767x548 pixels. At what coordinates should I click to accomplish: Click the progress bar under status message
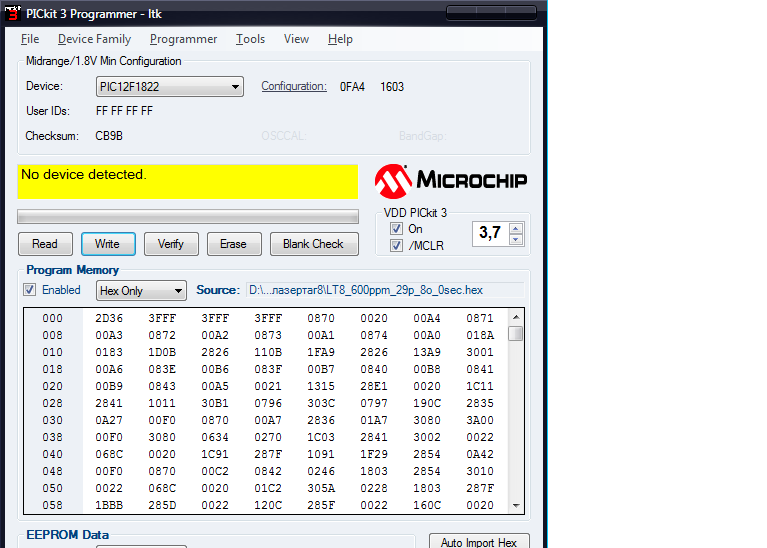(x=188, y=216)
